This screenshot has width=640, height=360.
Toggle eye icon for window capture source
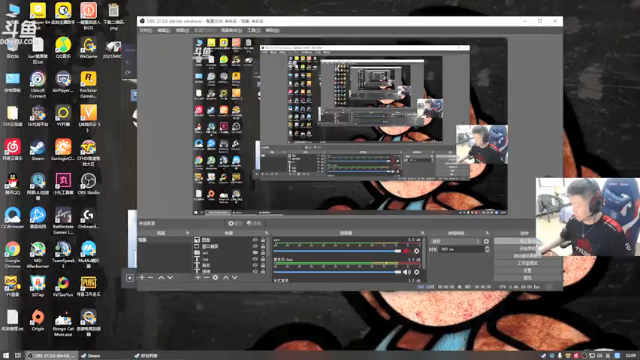pos(255,247)
